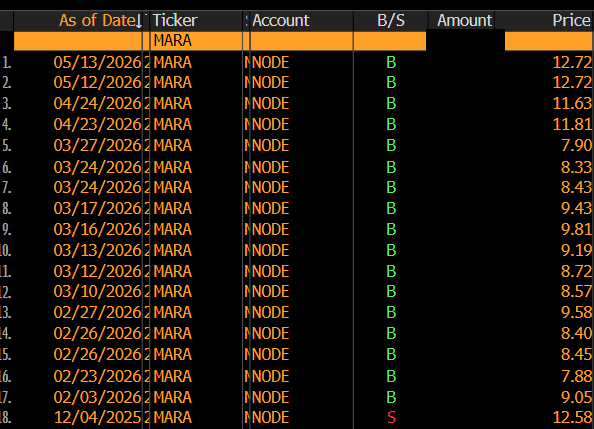Click the price 11.81
The width and height of the screenshot is (594, 429).
pyautogui.click(x=572, y=124)
